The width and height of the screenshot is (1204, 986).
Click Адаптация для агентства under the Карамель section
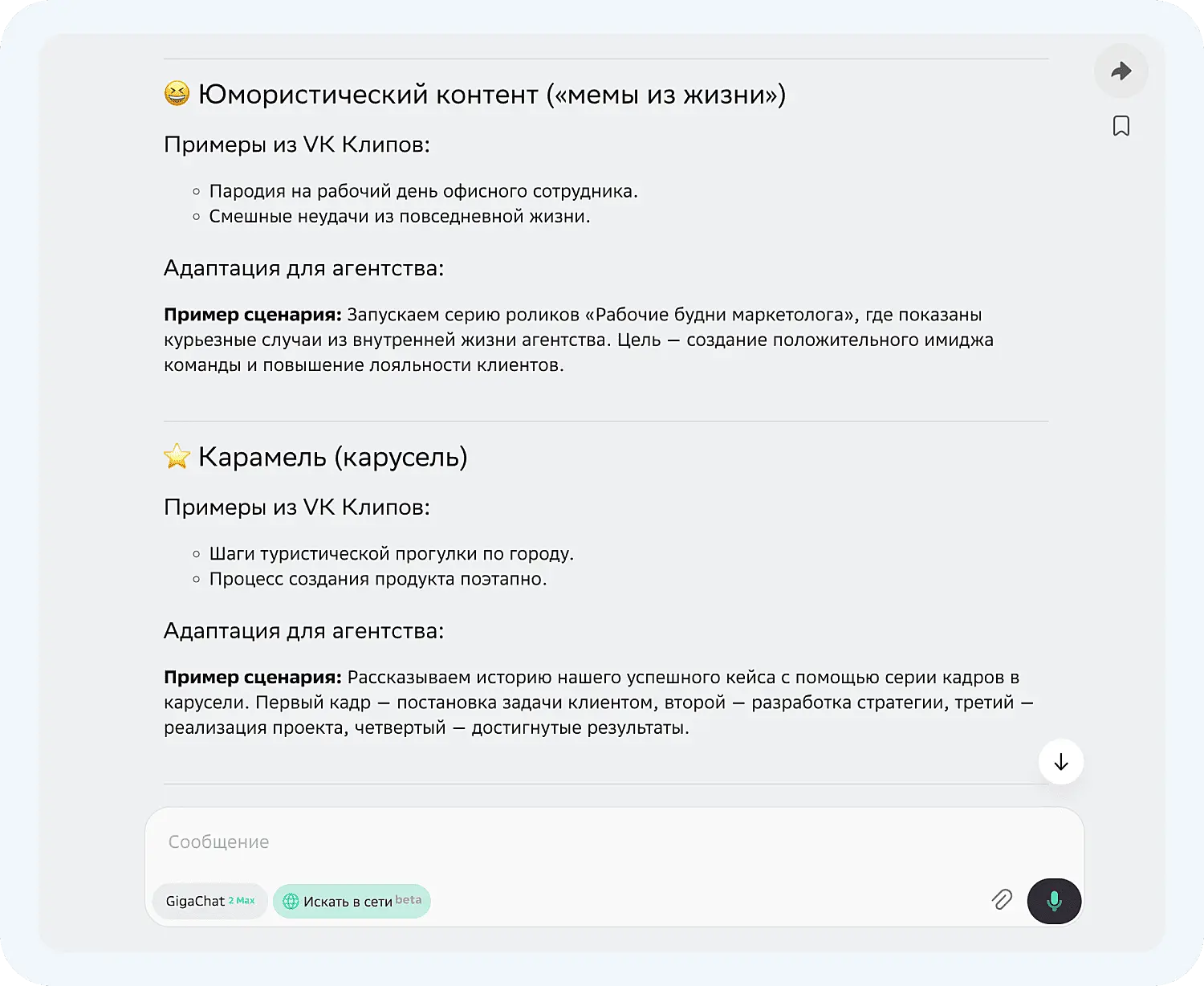tap(303, 630)
